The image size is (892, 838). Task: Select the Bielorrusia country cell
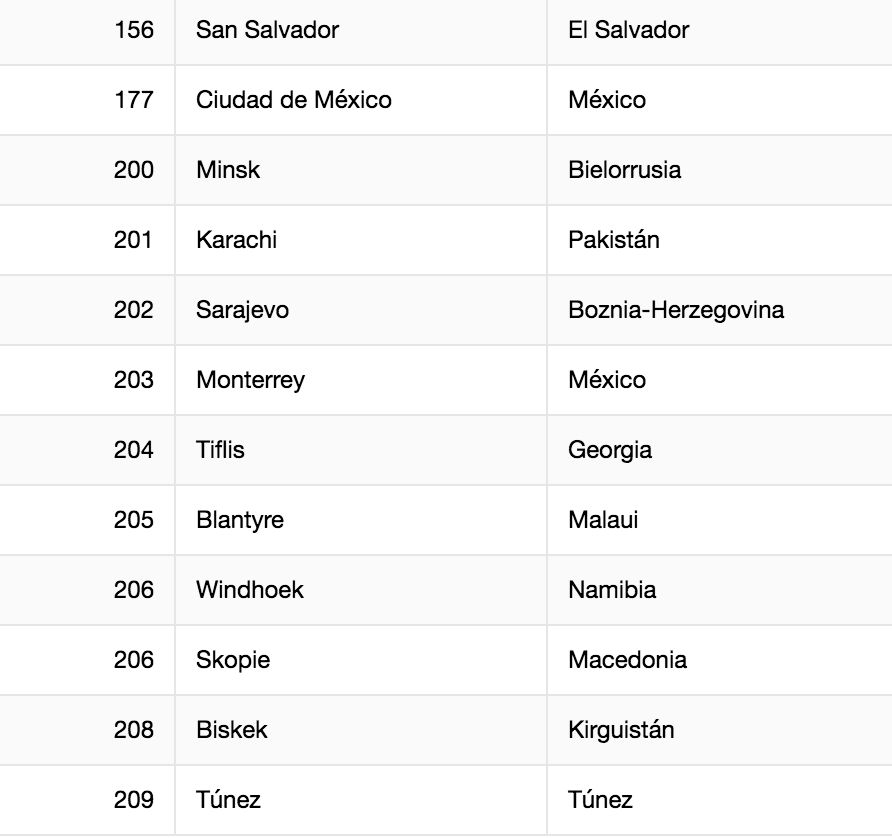pos(624,170)
